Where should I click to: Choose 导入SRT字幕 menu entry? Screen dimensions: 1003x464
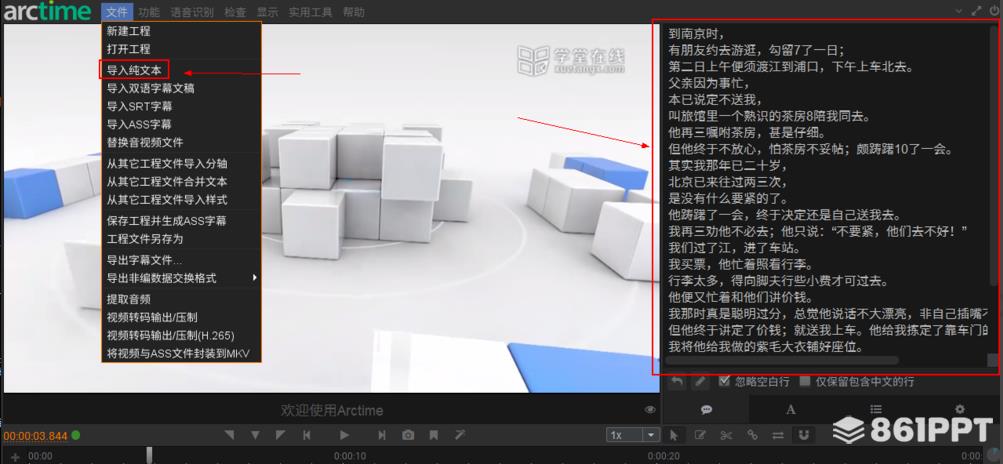pos(181,106)
